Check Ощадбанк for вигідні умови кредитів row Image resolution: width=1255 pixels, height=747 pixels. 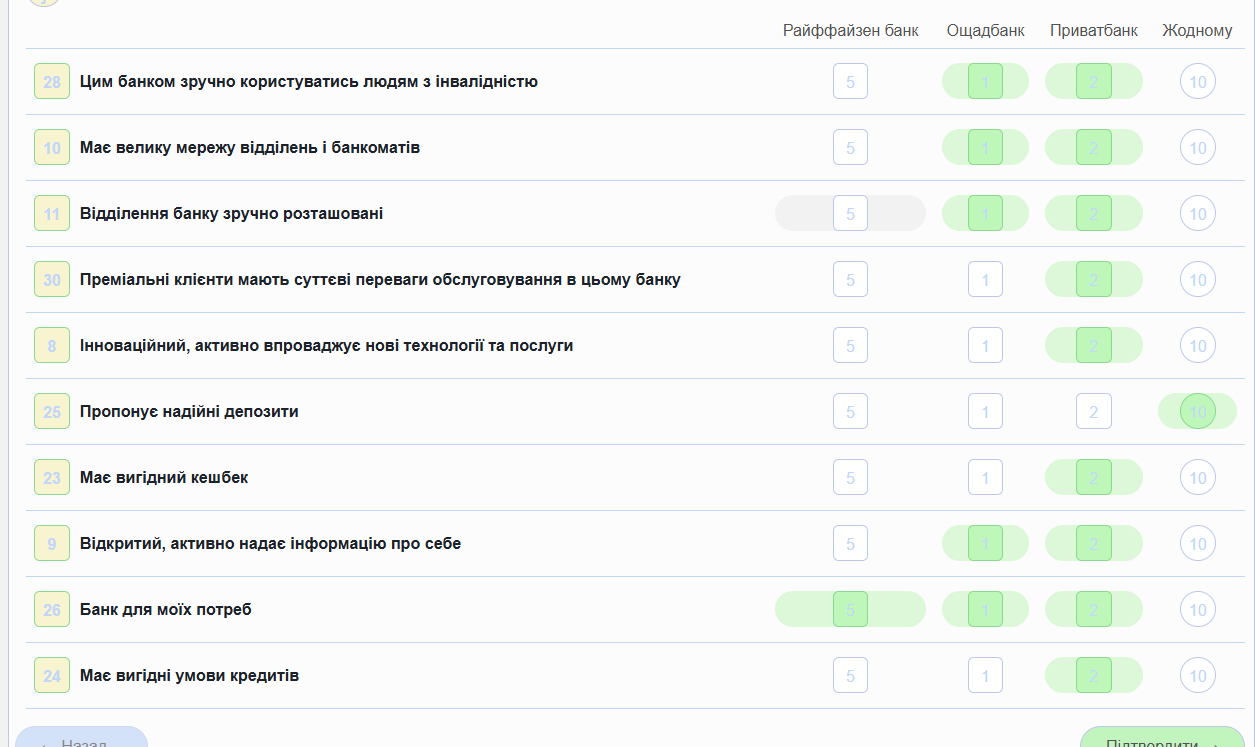(985, 675)
